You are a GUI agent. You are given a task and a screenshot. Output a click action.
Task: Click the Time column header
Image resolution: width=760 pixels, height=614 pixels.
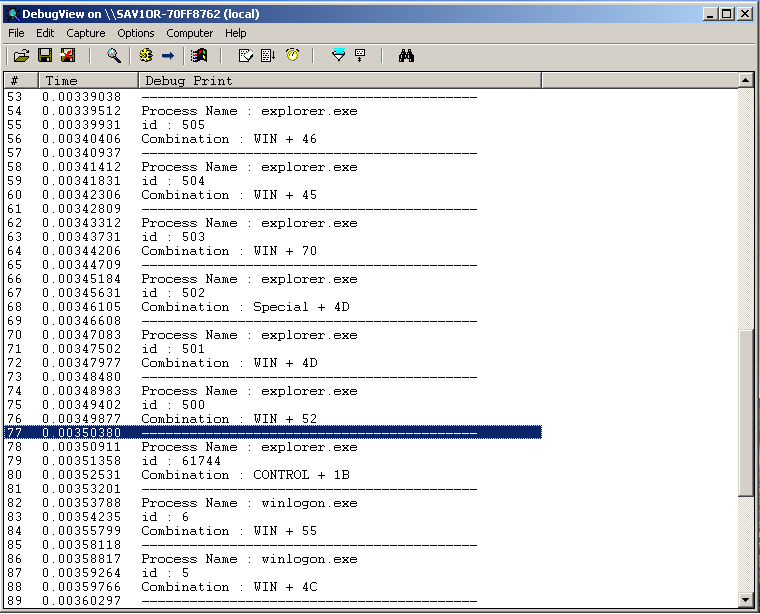[x=86, y=80]
